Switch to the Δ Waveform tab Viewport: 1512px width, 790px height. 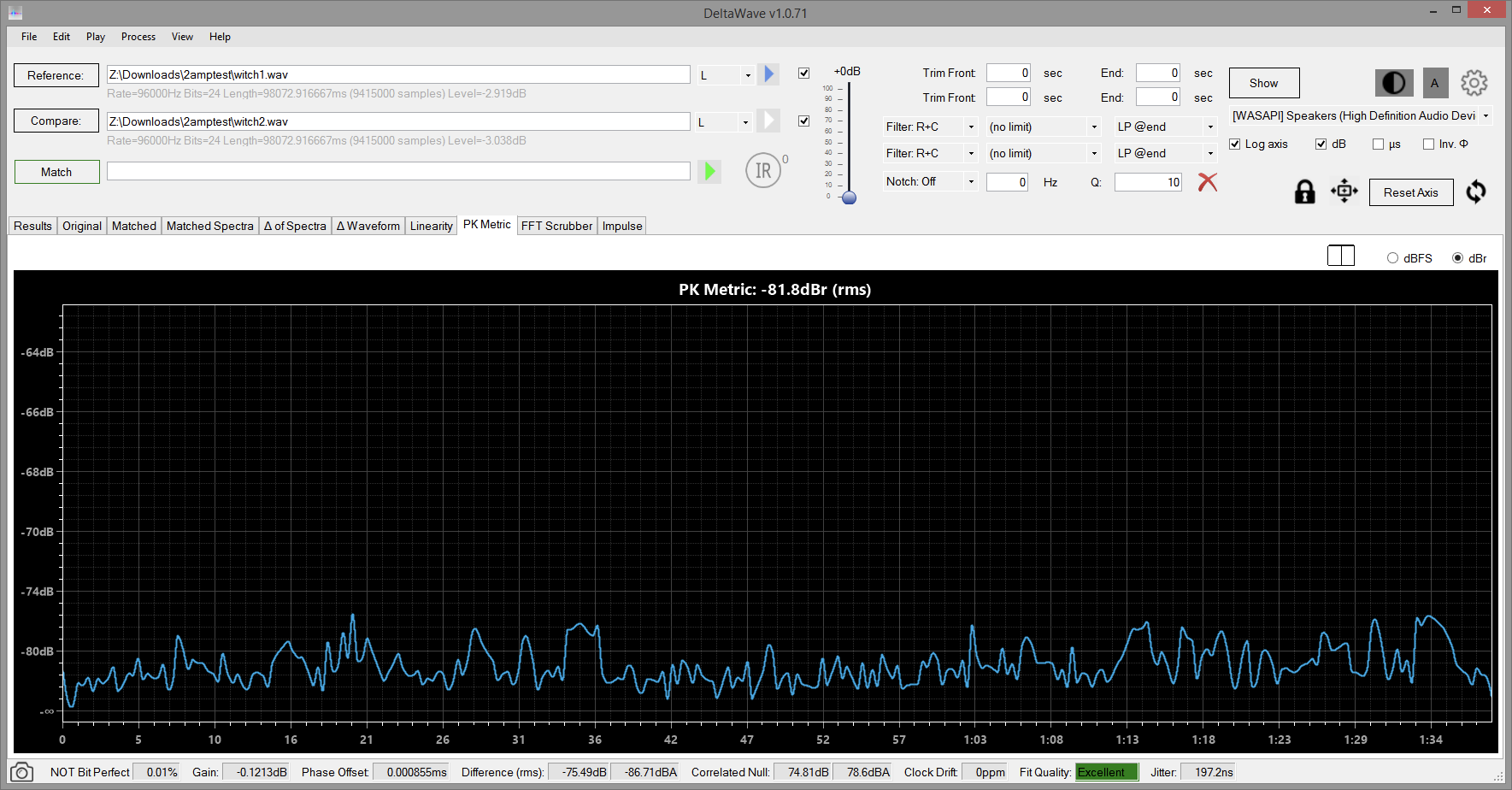tap(368, 226)
